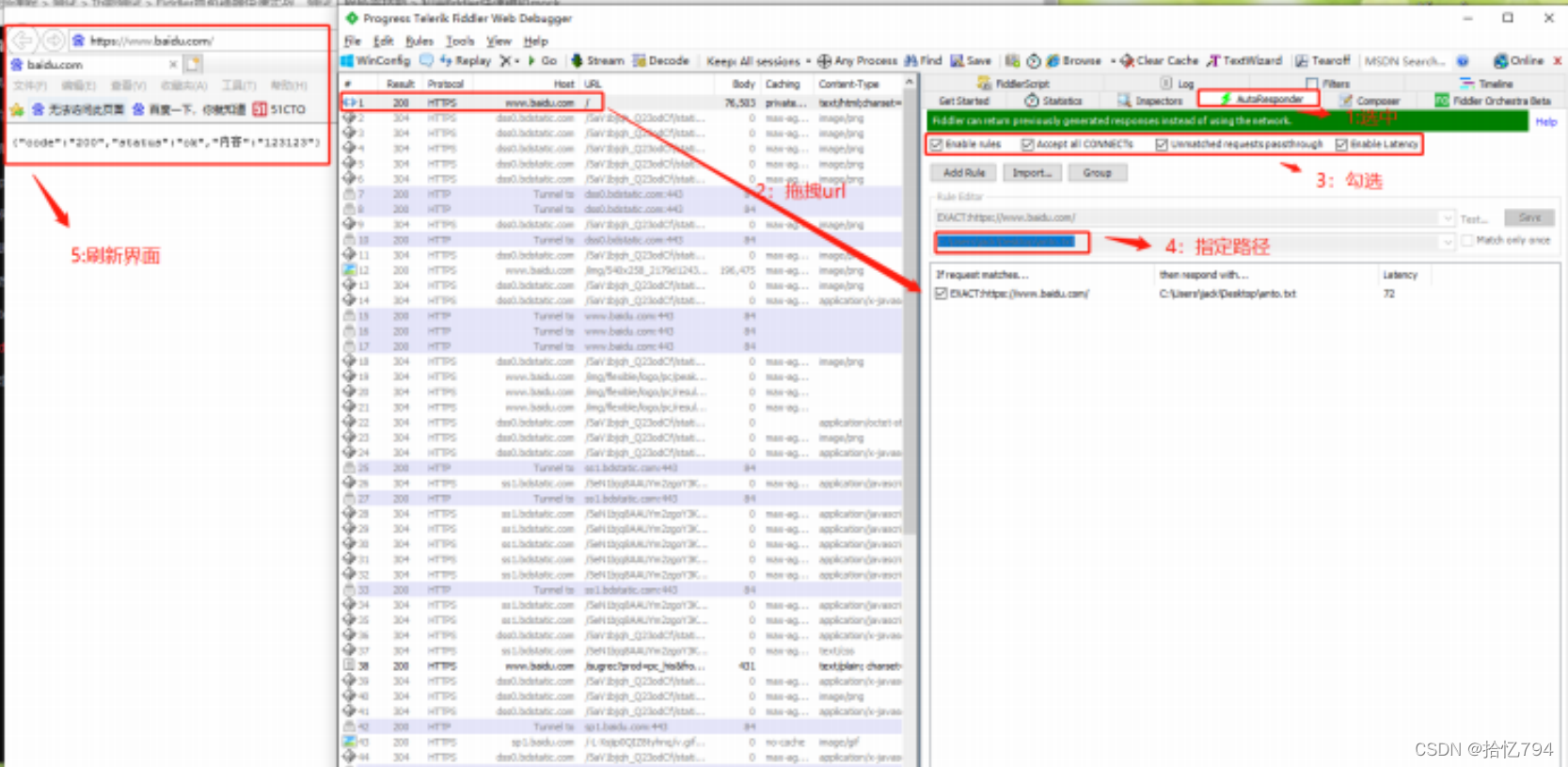Tearoff the inspector panel
Image resolution: width=1568 pixels, height=767 pixels.
point(1323,60)
